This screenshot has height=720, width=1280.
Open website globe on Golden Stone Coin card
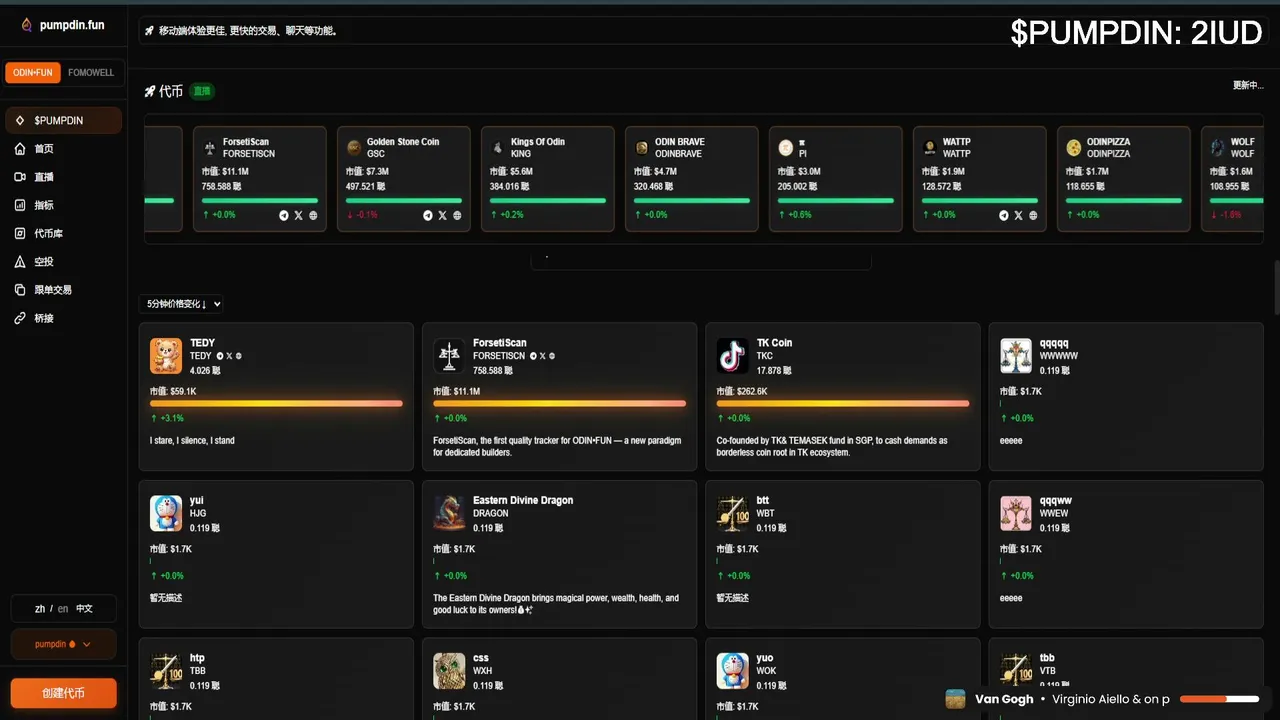[x=457, y=215]
